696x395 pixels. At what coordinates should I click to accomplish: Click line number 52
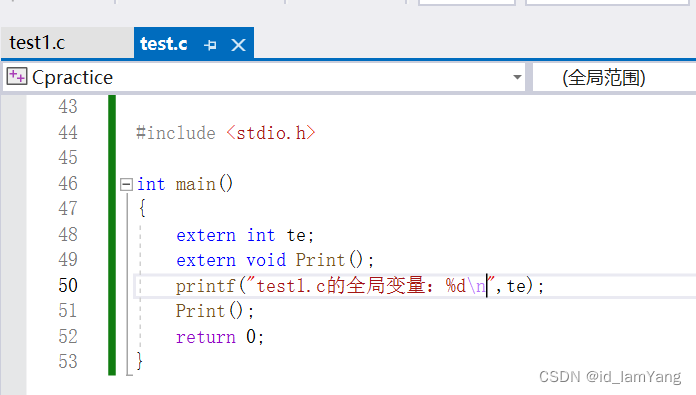[x=68, y=336]
